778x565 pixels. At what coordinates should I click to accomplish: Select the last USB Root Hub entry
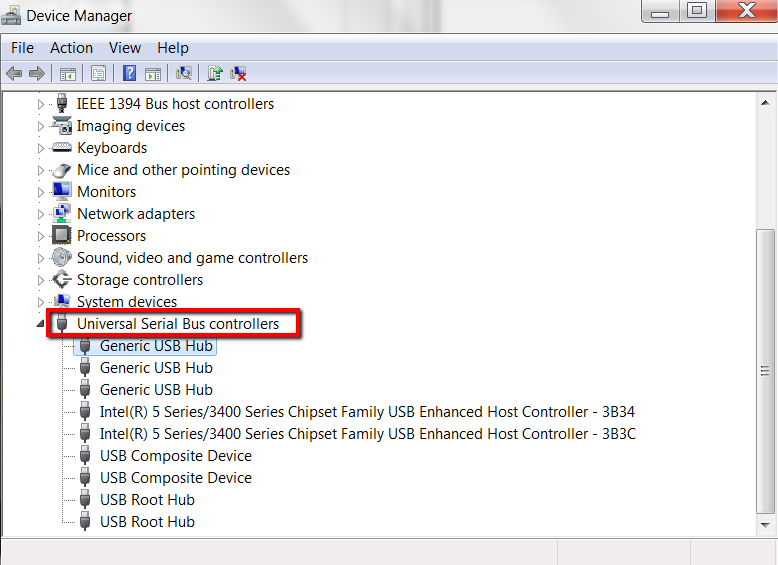(x=147, y=522)
